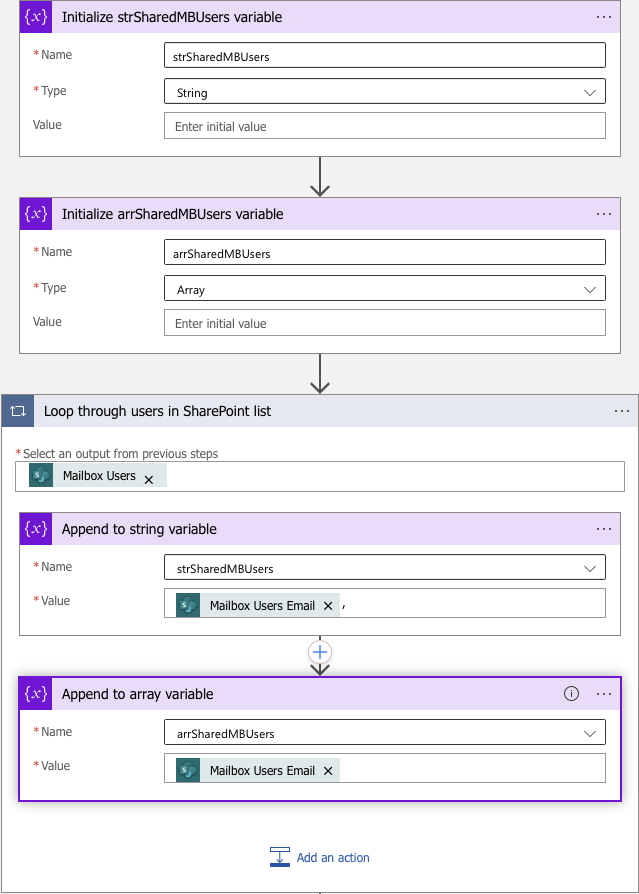Click the Name field containing strSharedMBUsers
Image resolution: width=639 pixels, height=894 pixels.
(385, 54)
